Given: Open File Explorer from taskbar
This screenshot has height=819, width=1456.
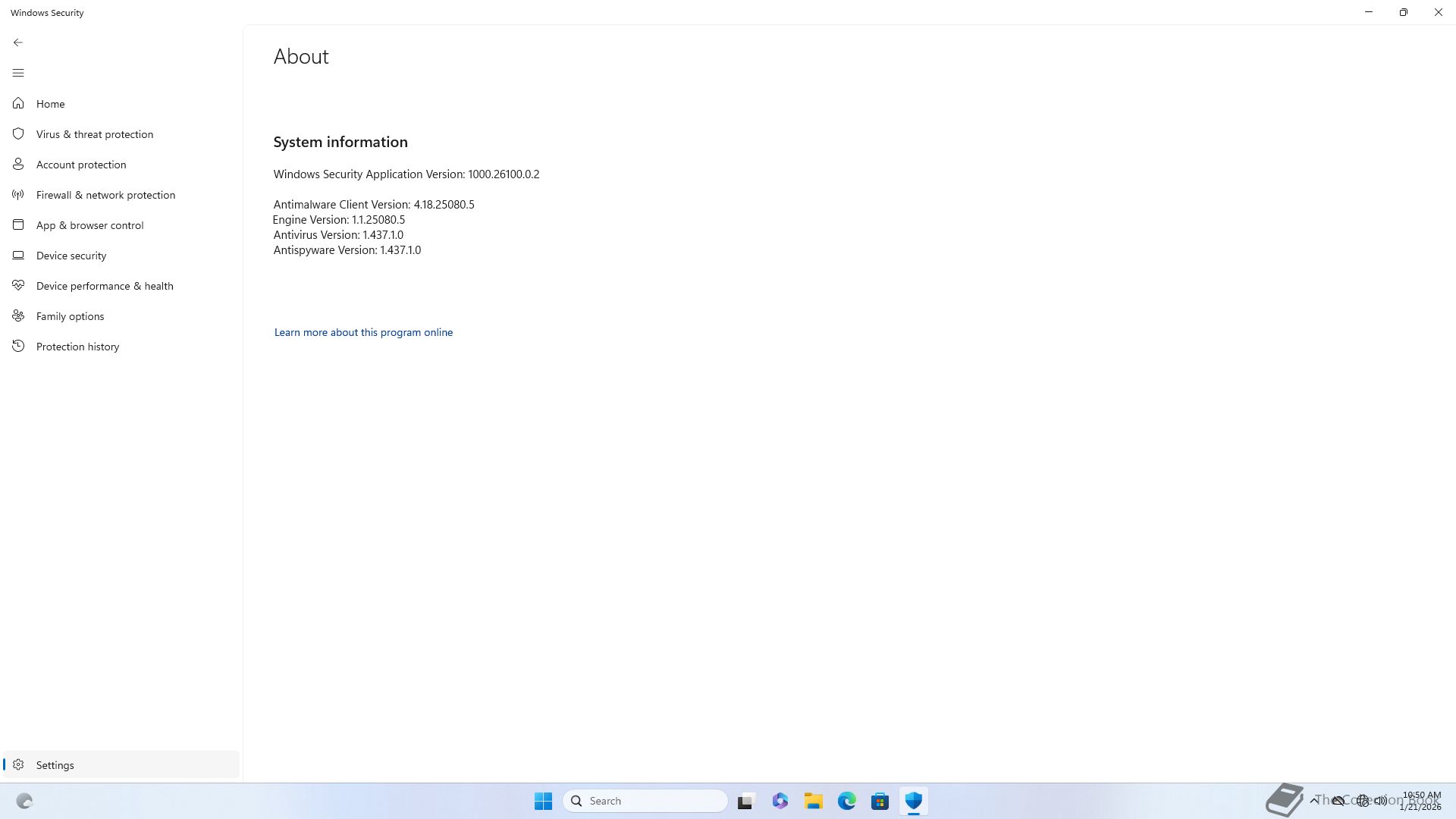Looking at the screenshot, I should click(814, 801).
